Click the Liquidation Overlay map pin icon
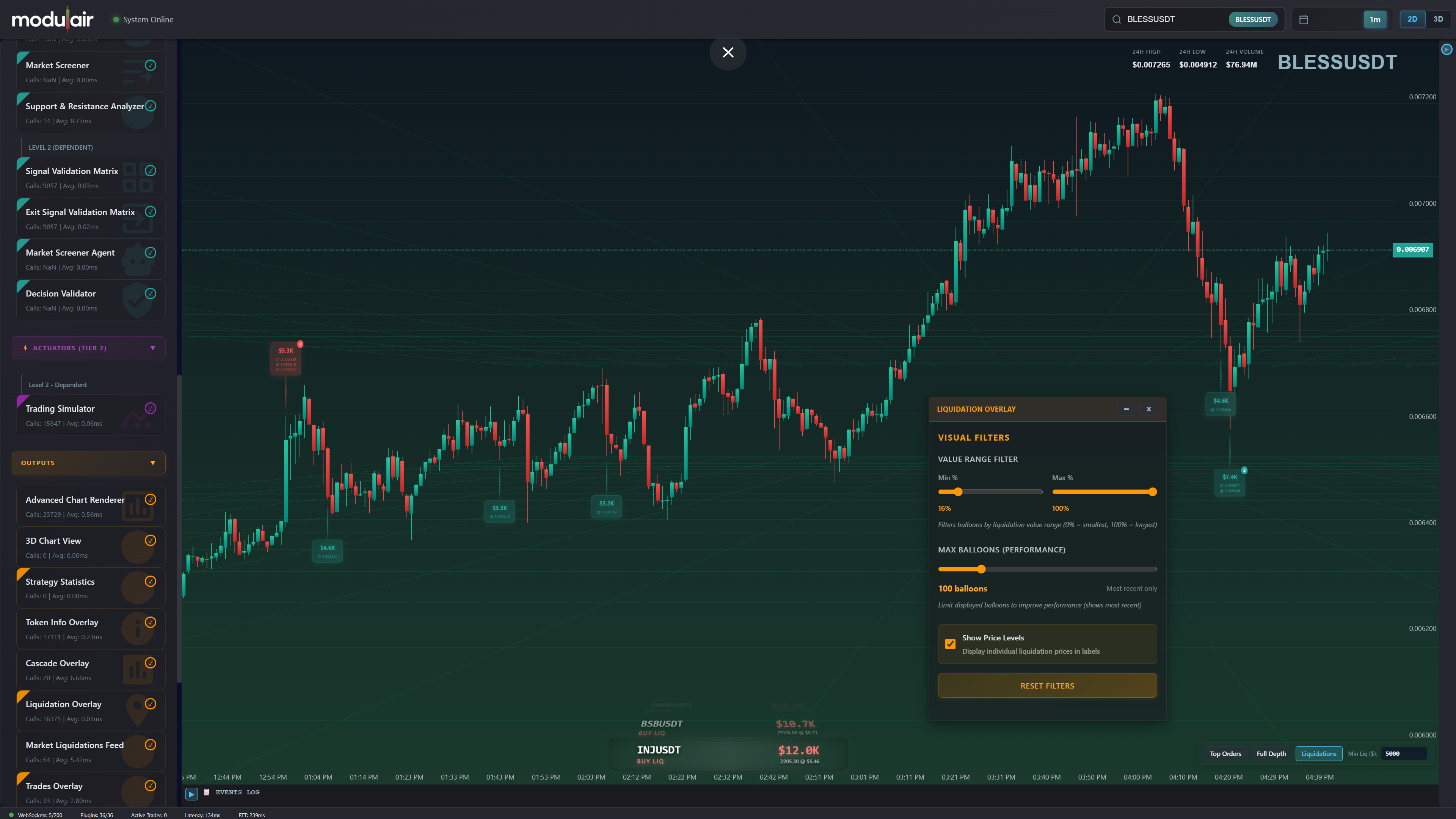The image size is (1456, 819). [137, 711]
